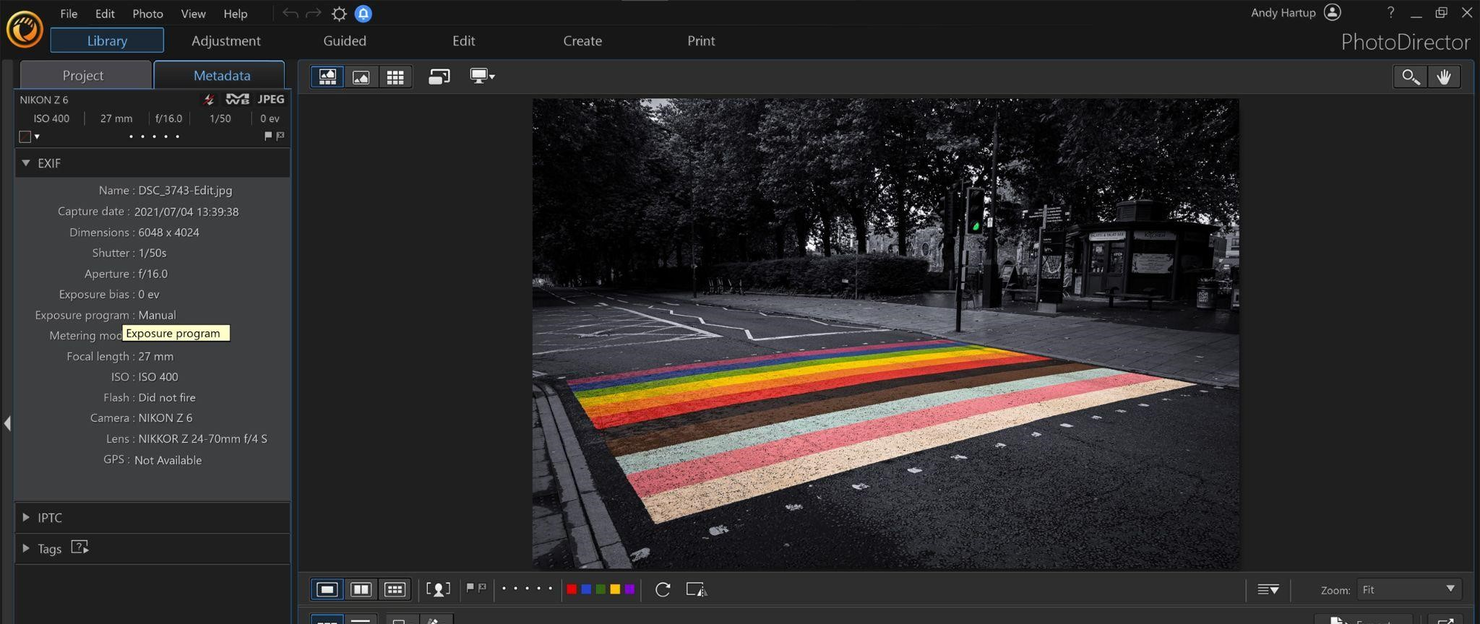Click the dimensions value 6048 x 4024

169,233
